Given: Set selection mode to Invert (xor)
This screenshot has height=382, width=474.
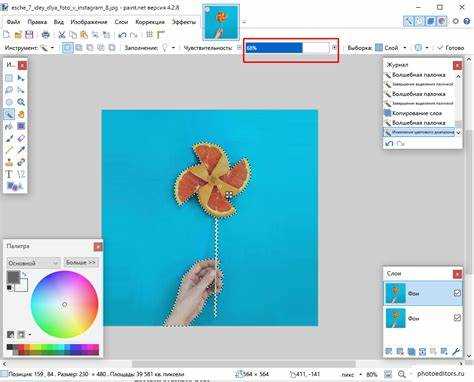Looking at the screenshot, I should 112,48.
